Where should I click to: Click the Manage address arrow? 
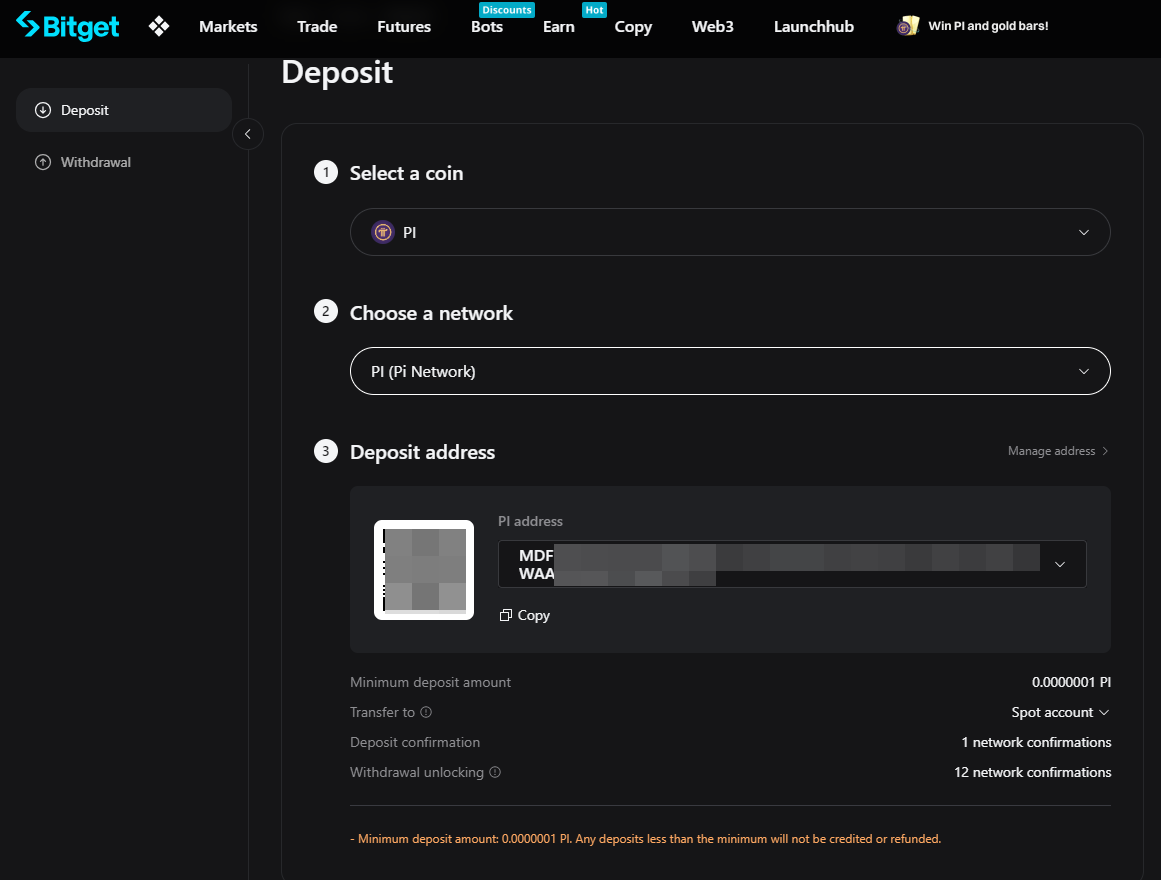click(1105, 451)
